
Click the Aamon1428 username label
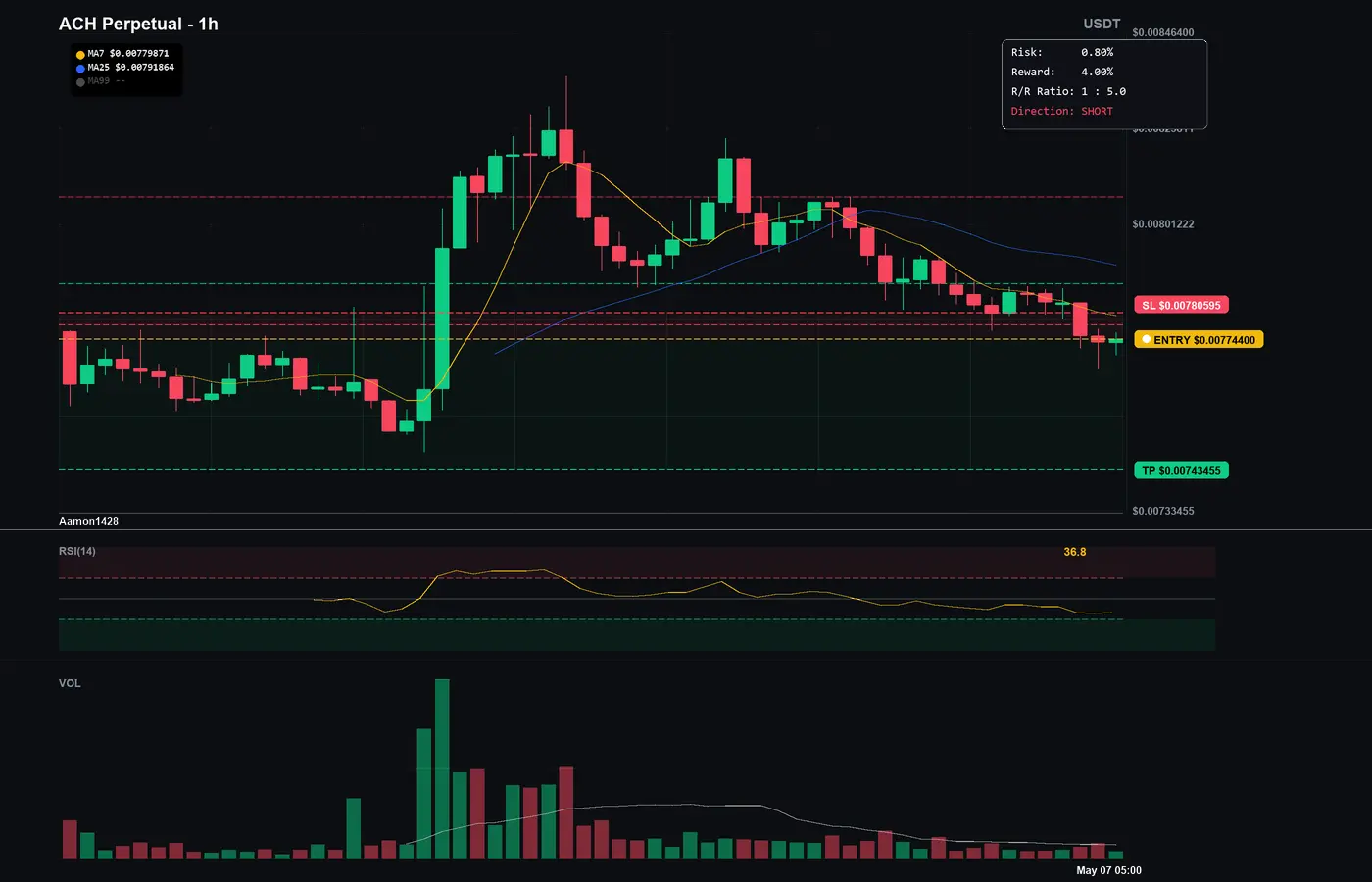(x=88, y=521)
